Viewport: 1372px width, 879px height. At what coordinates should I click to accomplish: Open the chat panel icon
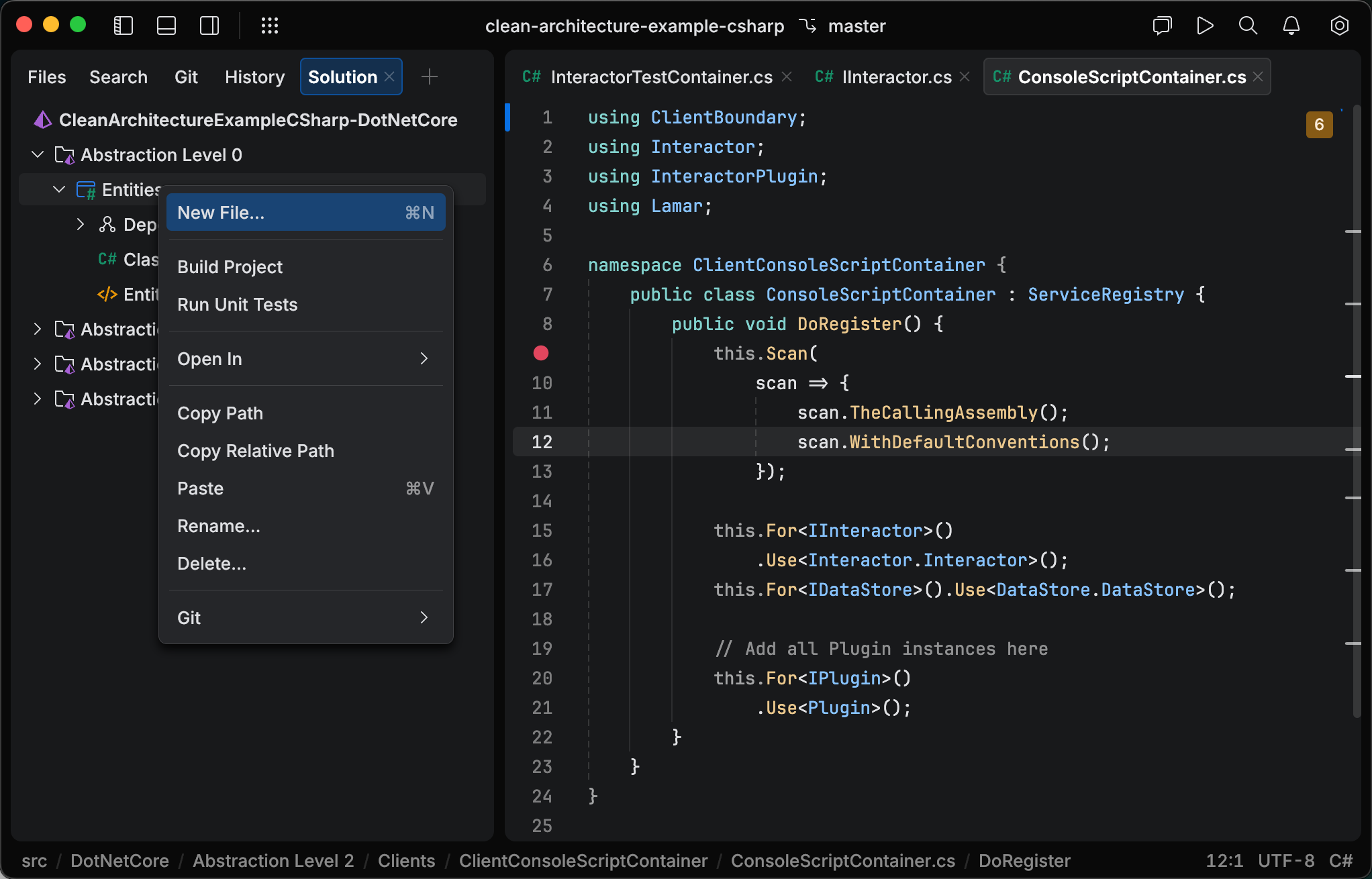[x=1161, y=25]
